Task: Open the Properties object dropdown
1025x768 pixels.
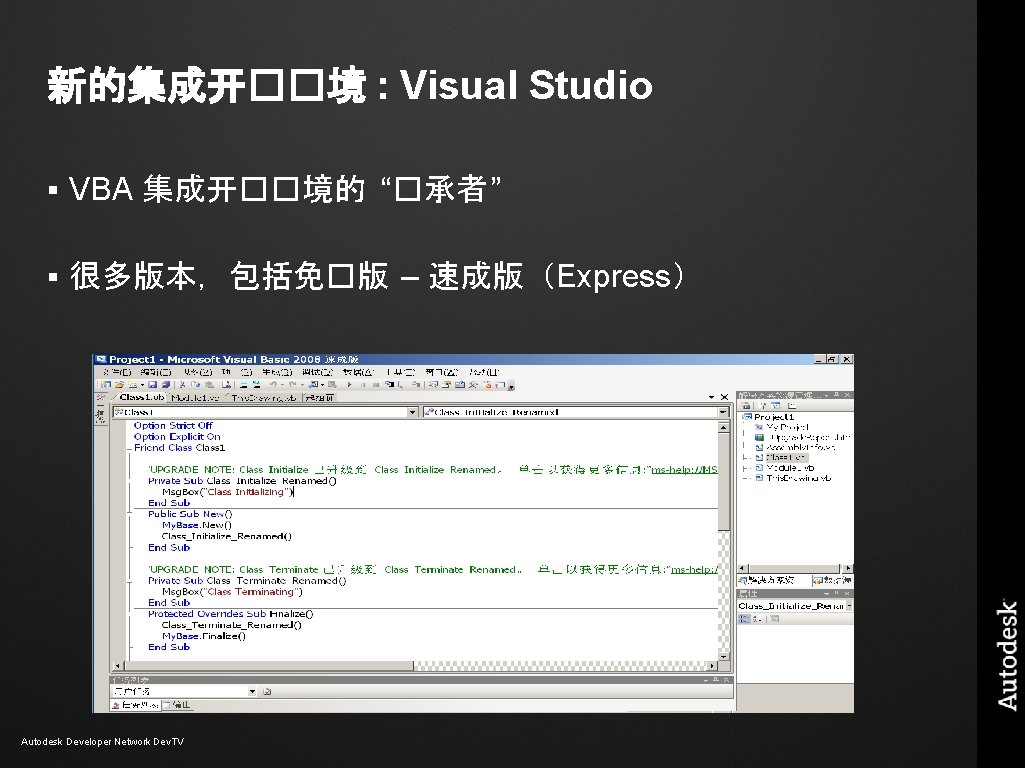Action: (x=849, y=606)
